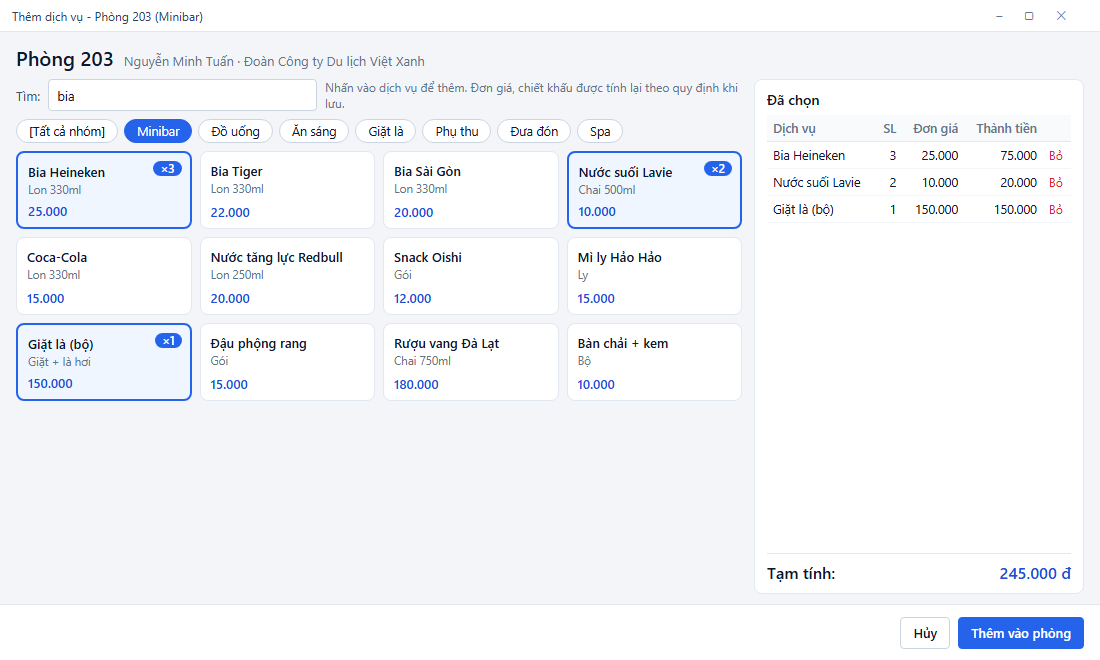Add Snack Oishi service card
Image resolution: width=1100 pixels, height=660 pixels.
click(471, 276)
